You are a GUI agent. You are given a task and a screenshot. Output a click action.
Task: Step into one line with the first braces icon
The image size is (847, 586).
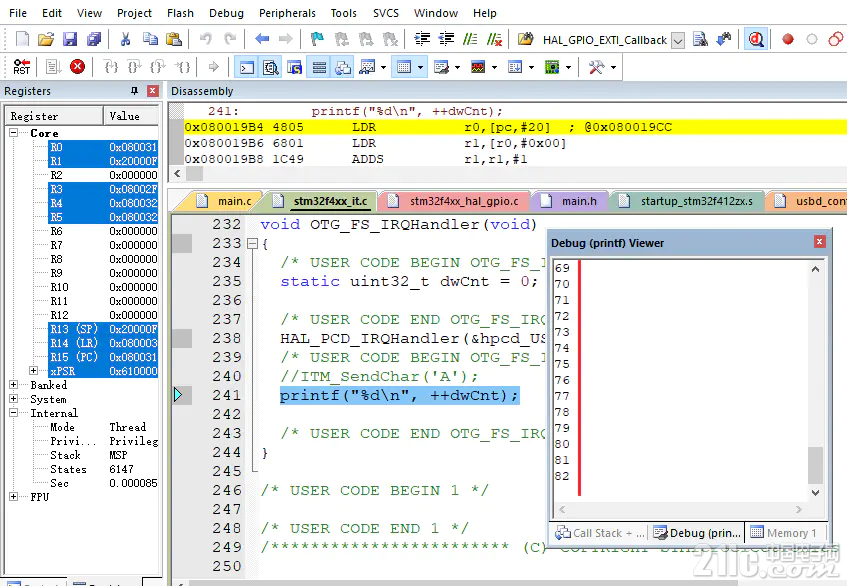pos(111,67)
